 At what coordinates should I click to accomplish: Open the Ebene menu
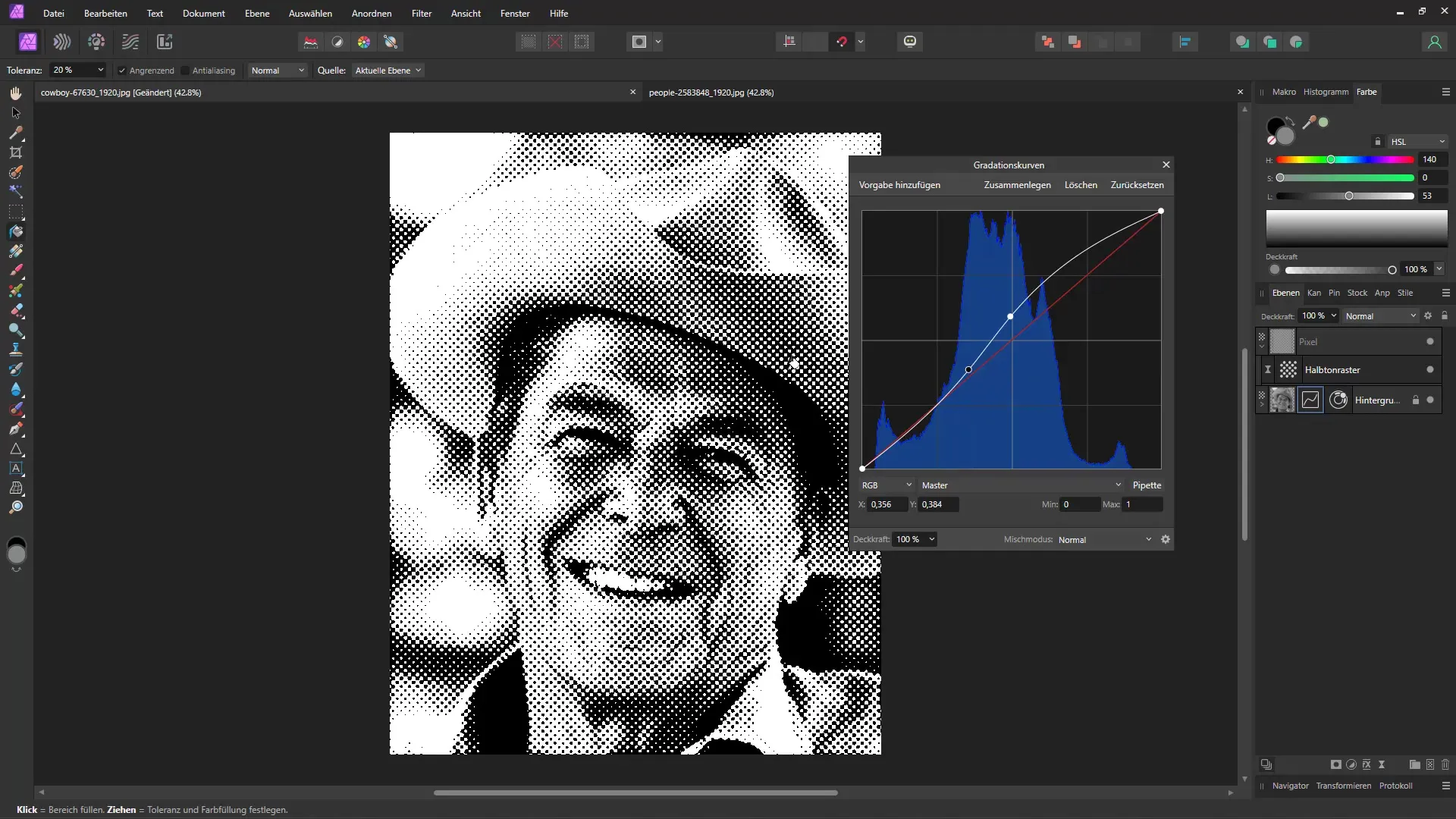(x=257, y=13)
